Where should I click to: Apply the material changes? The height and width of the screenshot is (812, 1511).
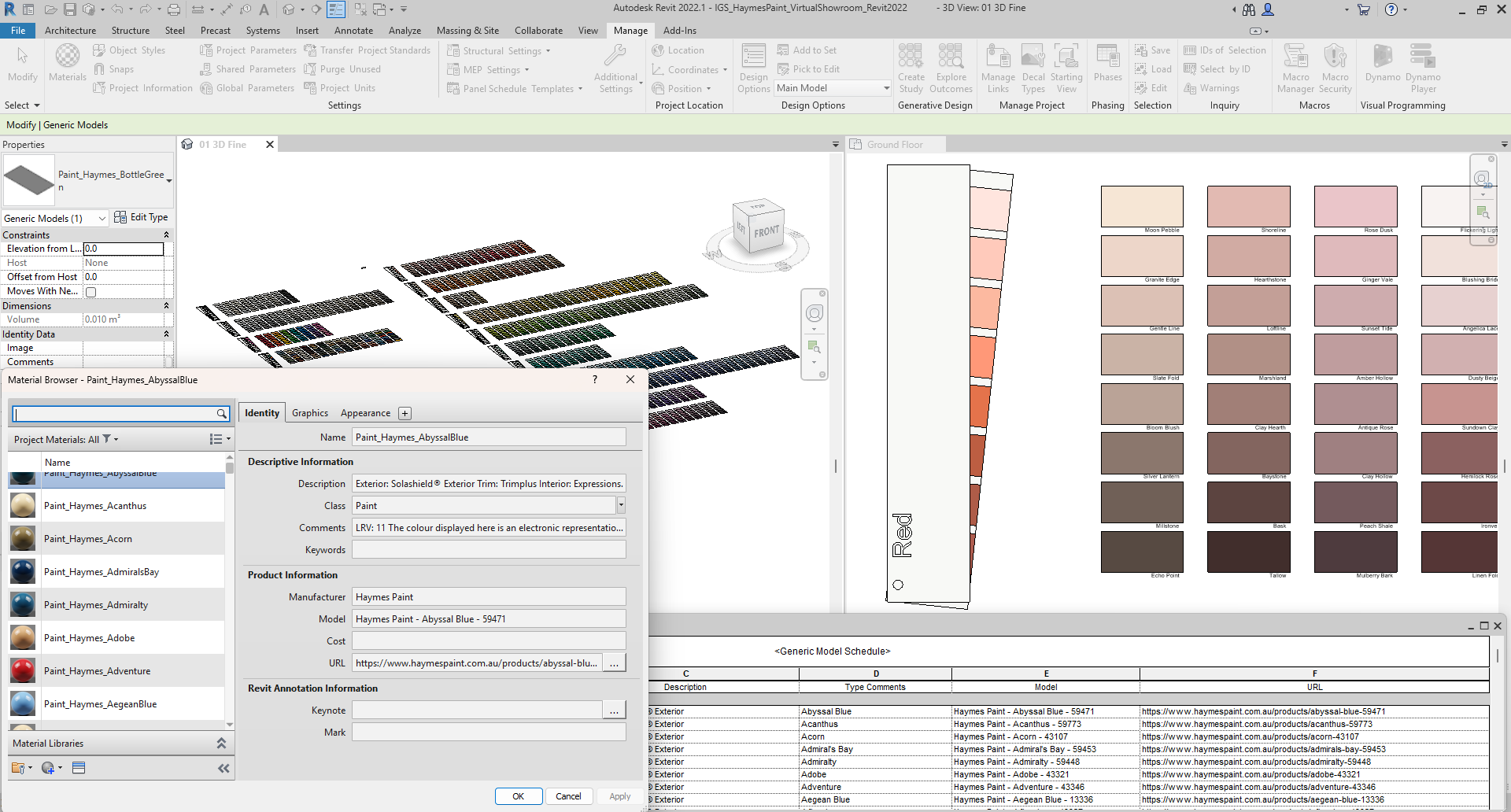tap(619, 795)
